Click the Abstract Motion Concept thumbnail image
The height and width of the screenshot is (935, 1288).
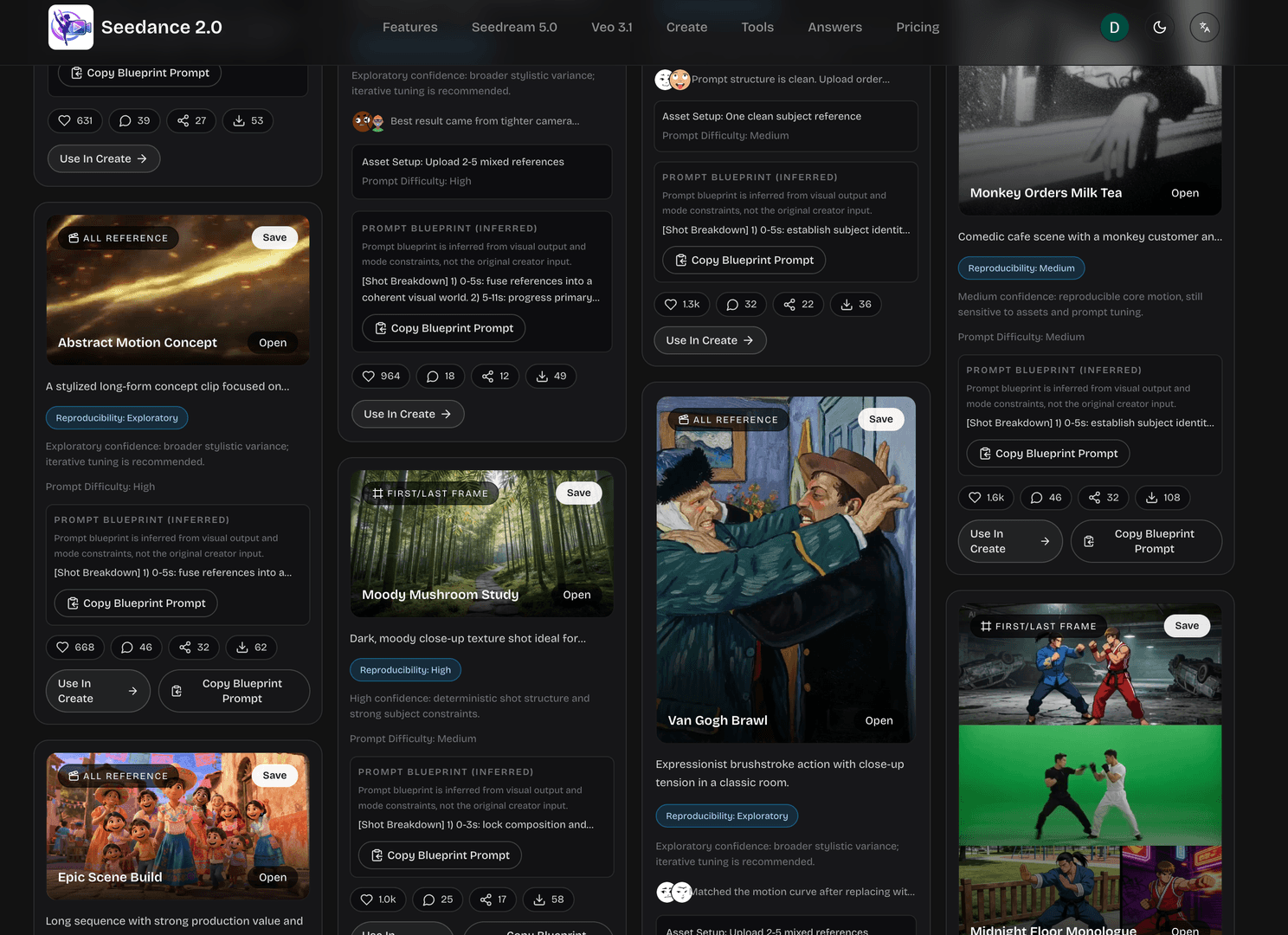(x=177, y=290)
